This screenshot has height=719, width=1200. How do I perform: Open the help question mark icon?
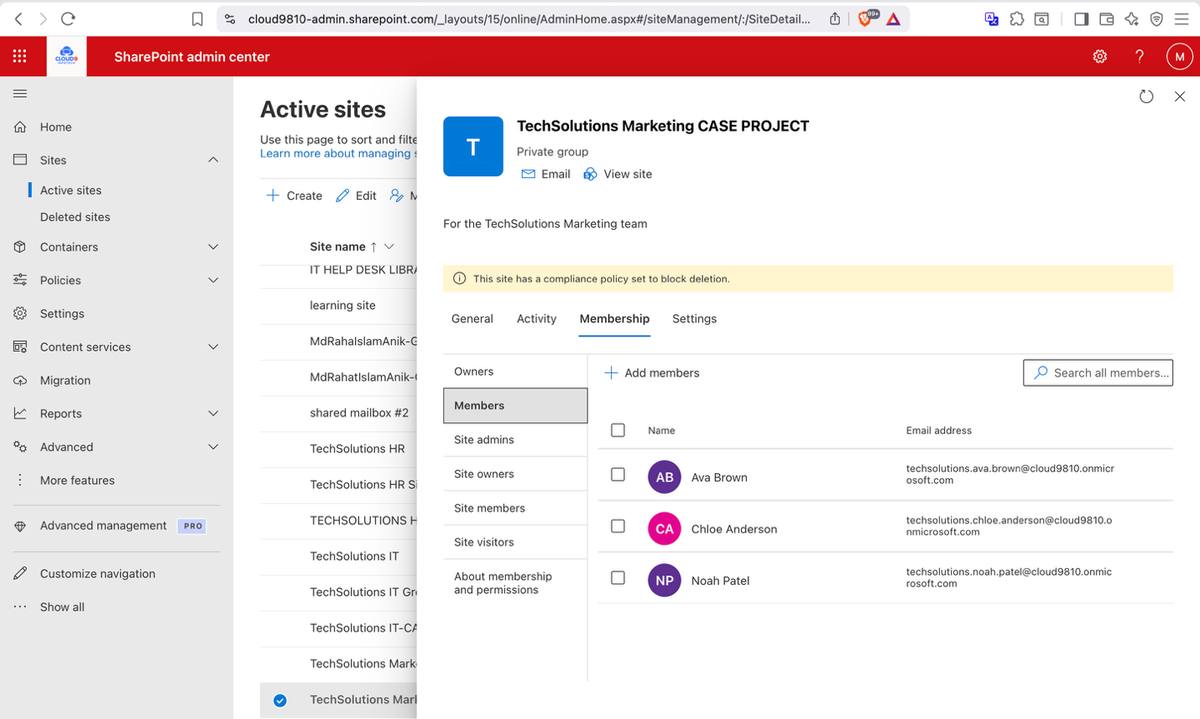tap(1139, 56)
